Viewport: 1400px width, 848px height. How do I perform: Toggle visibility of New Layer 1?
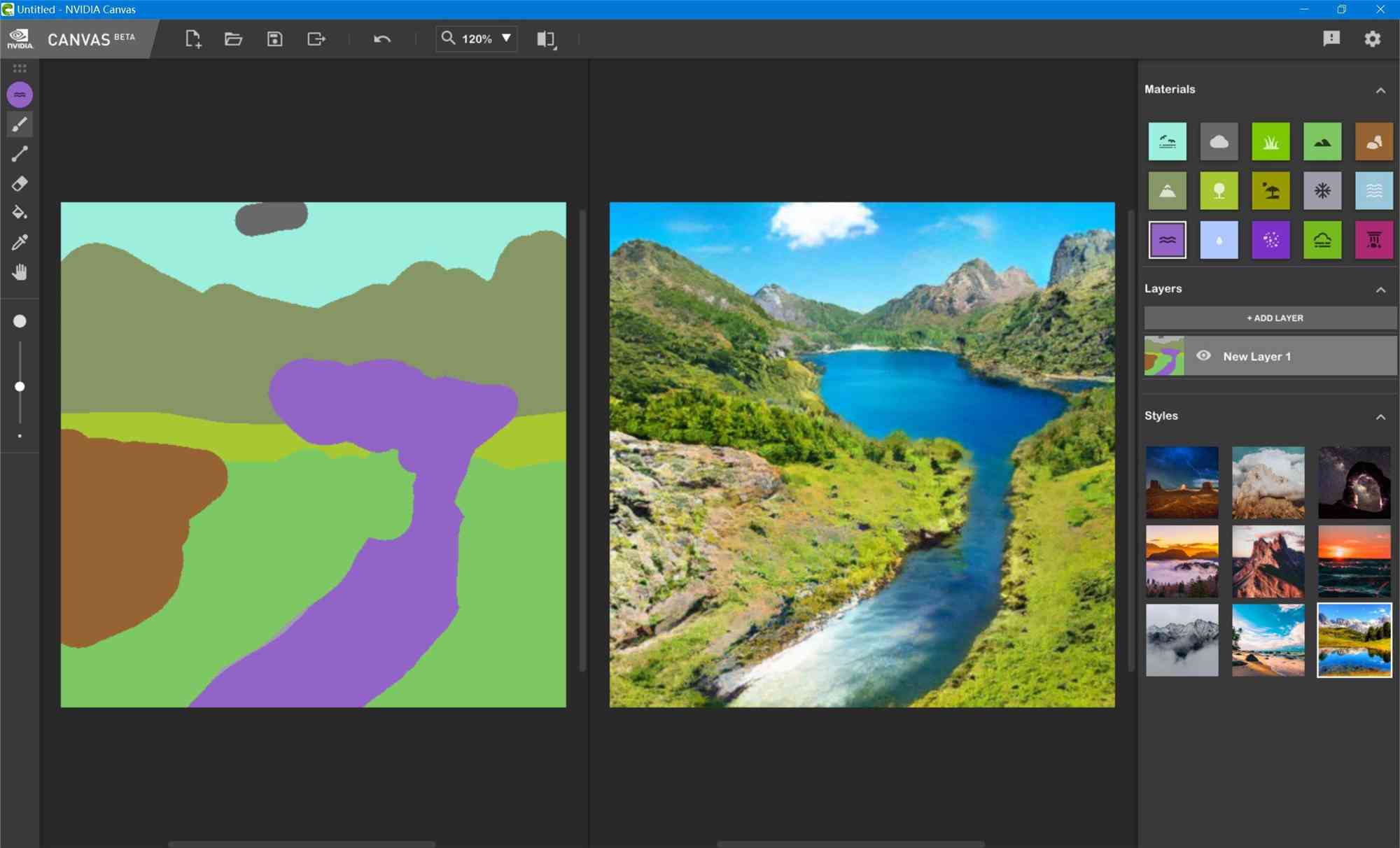click(1205, 356)
